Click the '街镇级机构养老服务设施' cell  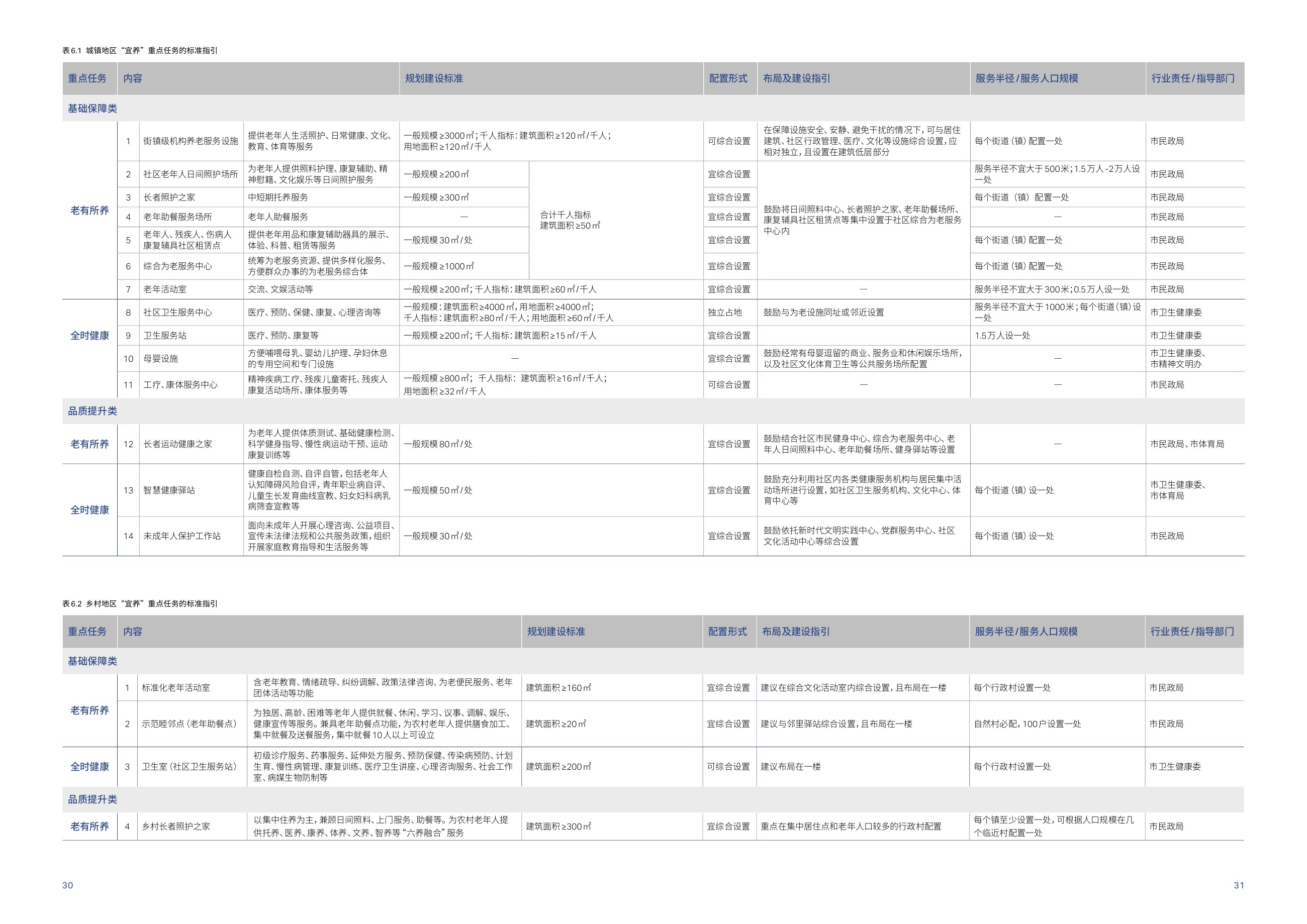point(191,141)
